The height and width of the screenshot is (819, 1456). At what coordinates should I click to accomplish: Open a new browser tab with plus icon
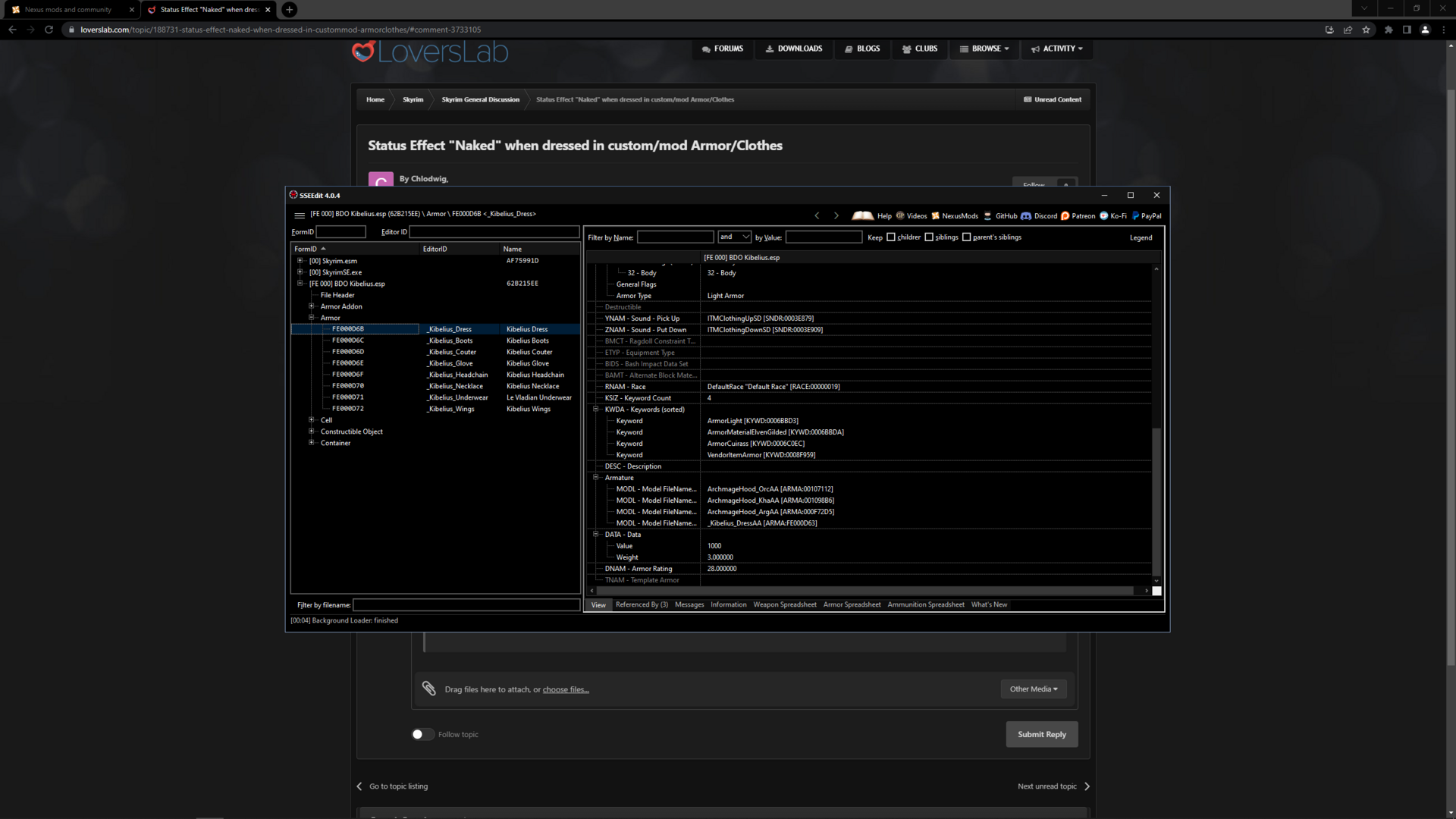point(289,10)
